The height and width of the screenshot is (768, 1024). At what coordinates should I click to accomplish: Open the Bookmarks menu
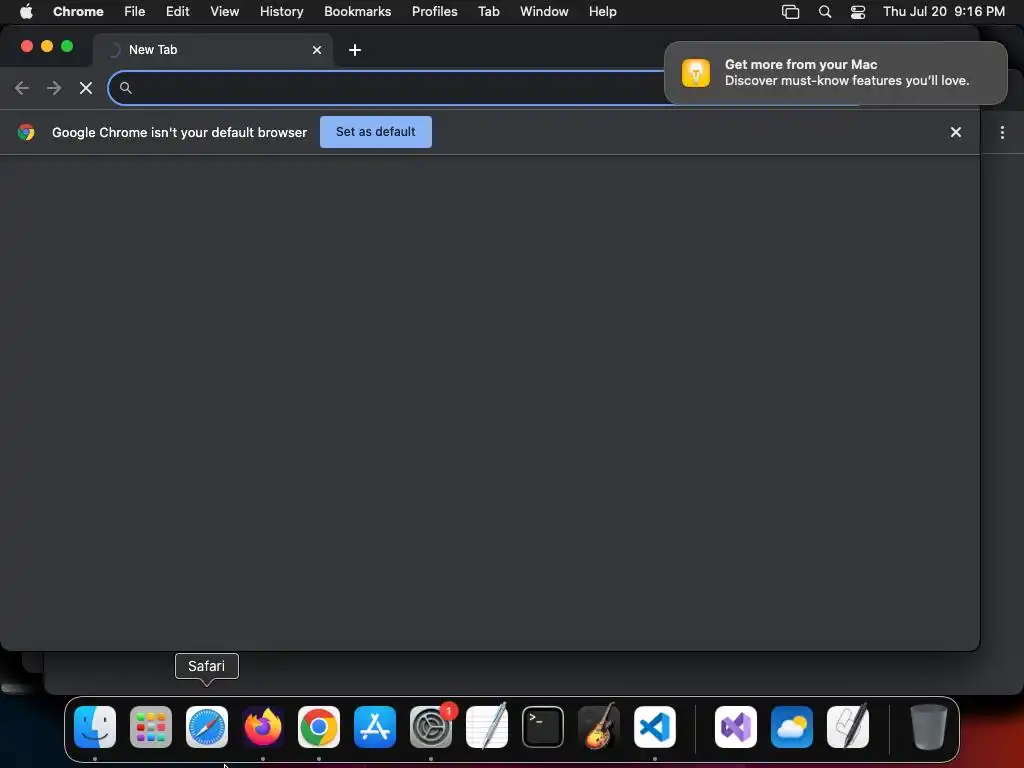click(358, 12)
